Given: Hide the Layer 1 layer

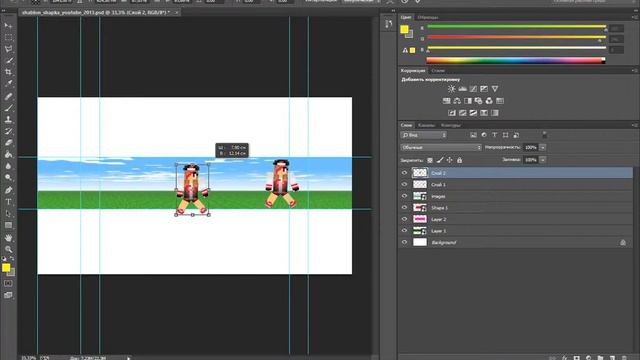Looking at the screenshot, I should [404, 231].
